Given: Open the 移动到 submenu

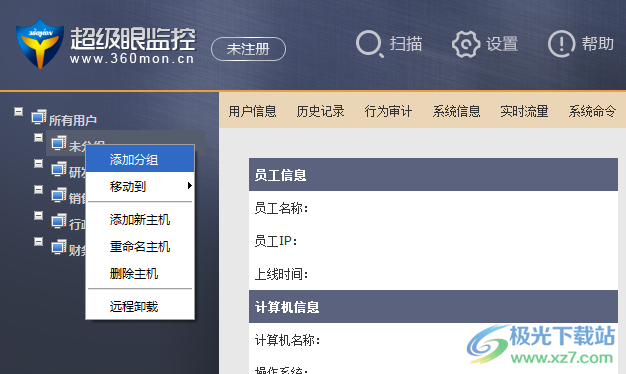Looking at the screenshot, I should click(x=140, y=186).
